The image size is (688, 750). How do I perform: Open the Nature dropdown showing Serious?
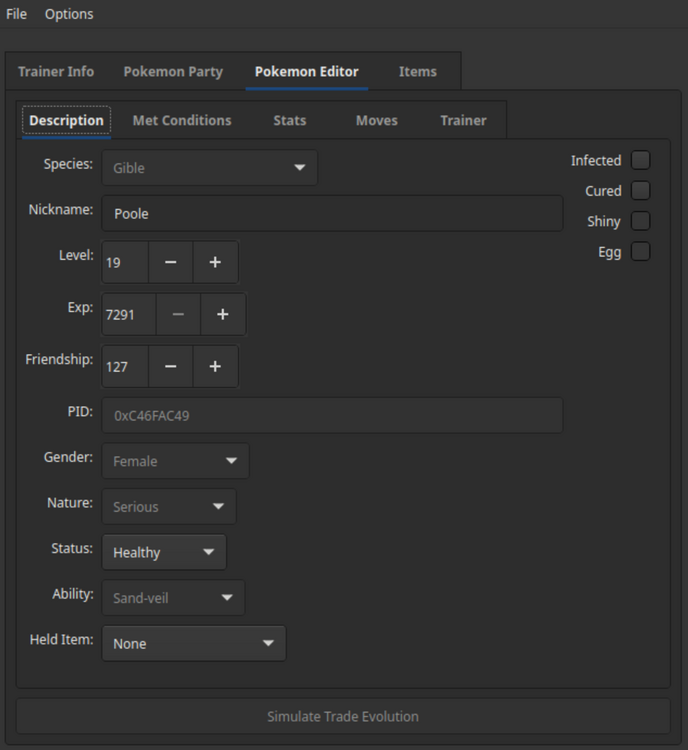pos(169,507)
